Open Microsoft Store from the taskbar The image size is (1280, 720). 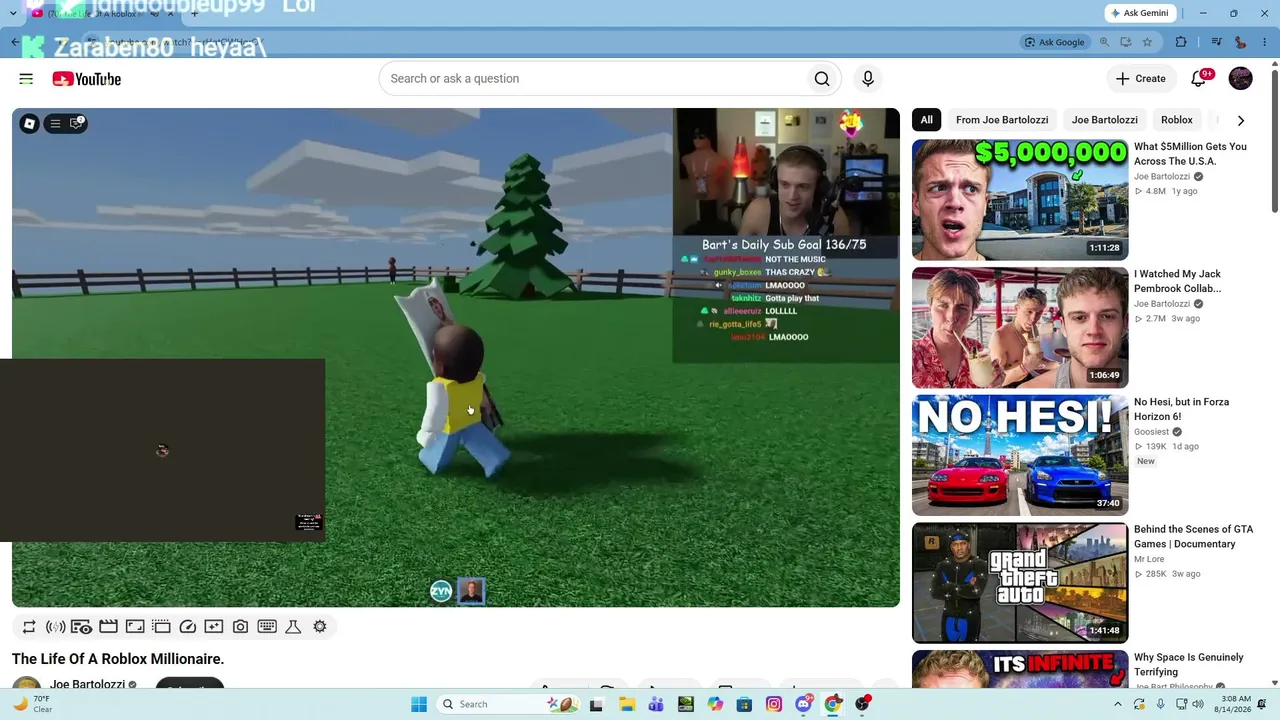tap(744, 704)
